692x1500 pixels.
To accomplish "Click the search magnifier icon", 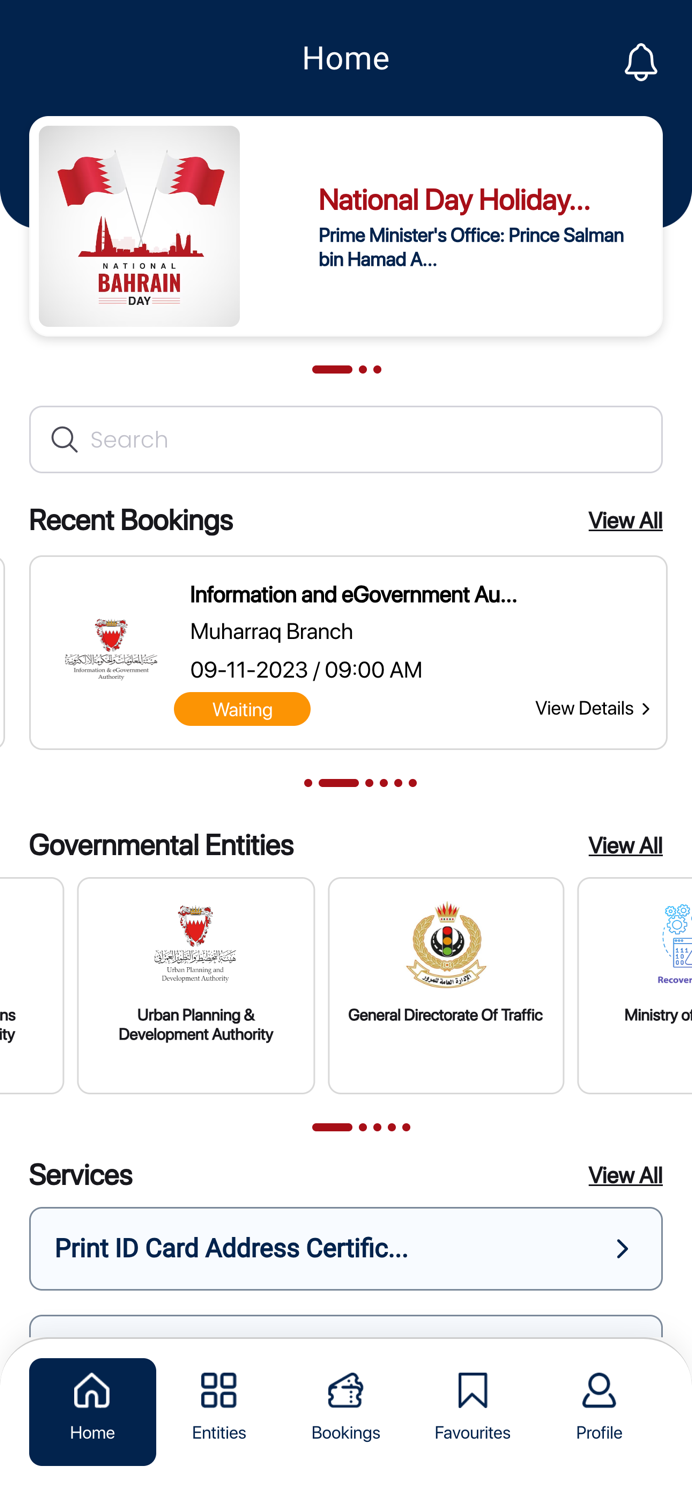I will 64,439.
